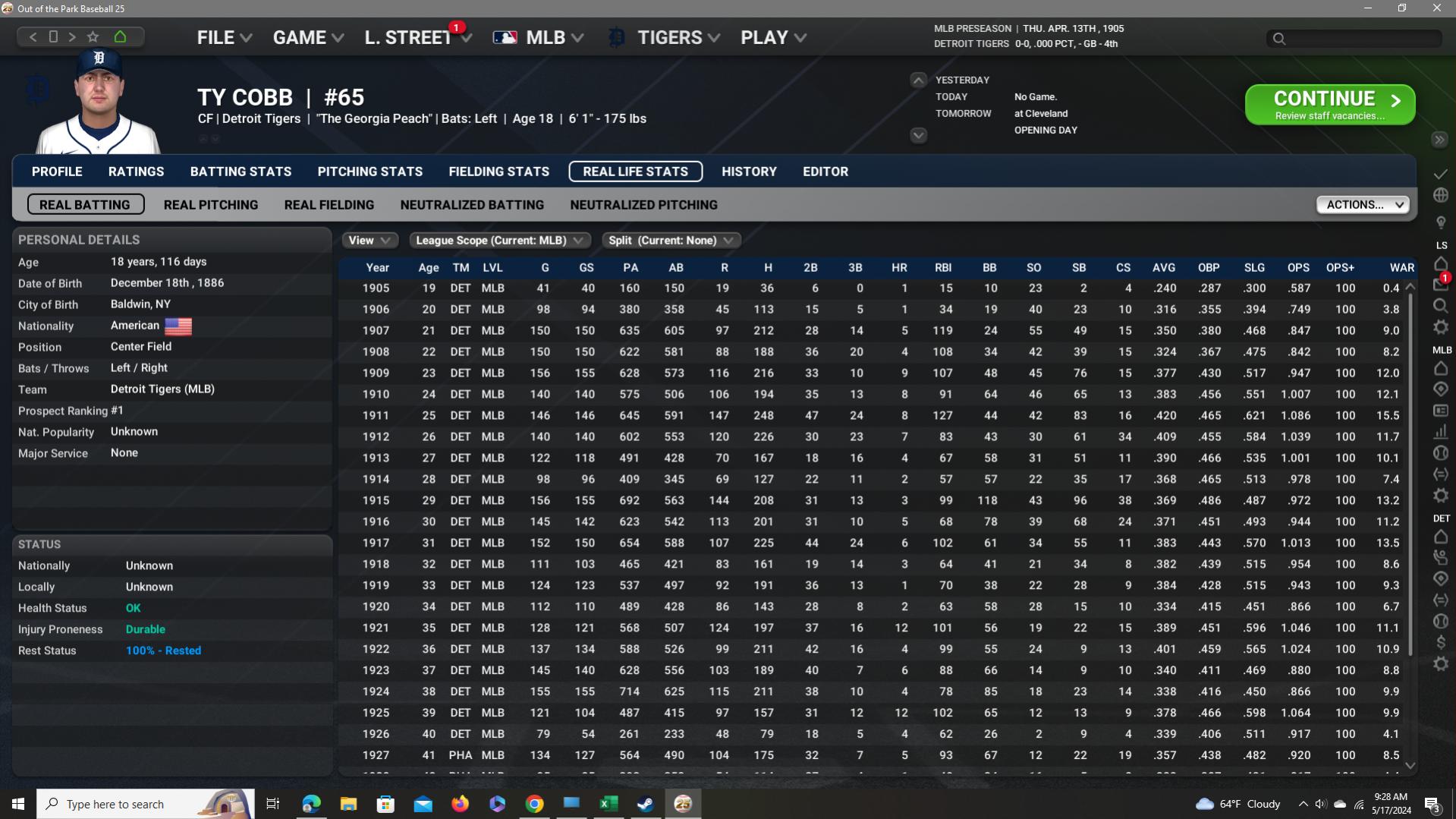The image size is (1456, 819).
Task: Switch to the PROFILE tab
Action: (x=57, y=172)
